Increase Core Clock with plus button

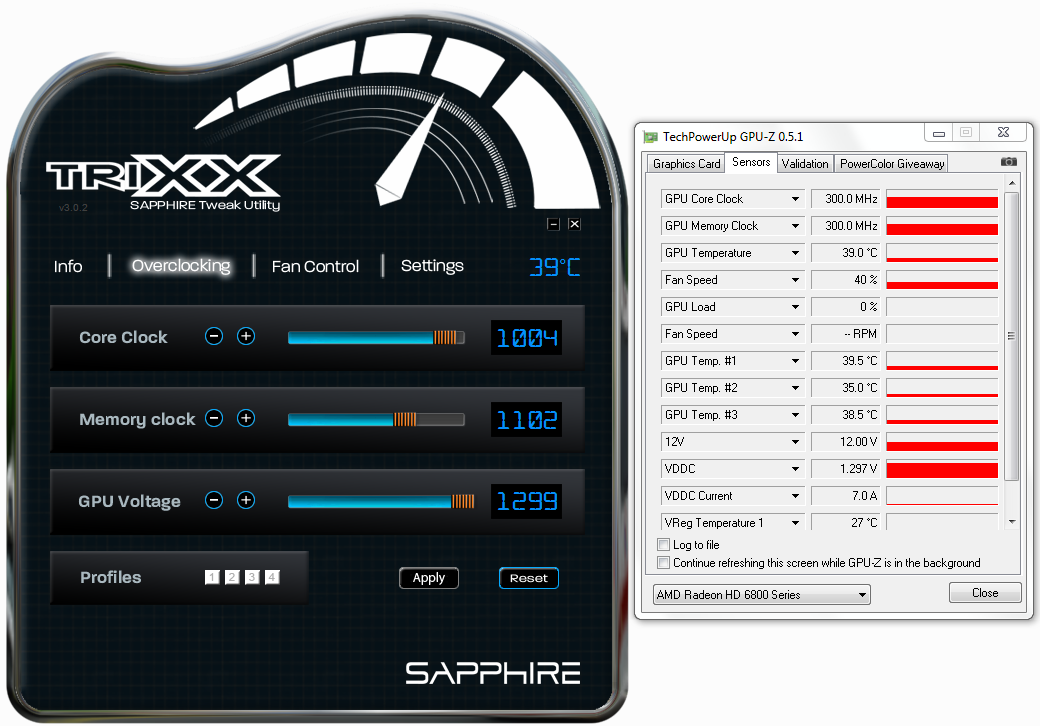tap(246, 336)
